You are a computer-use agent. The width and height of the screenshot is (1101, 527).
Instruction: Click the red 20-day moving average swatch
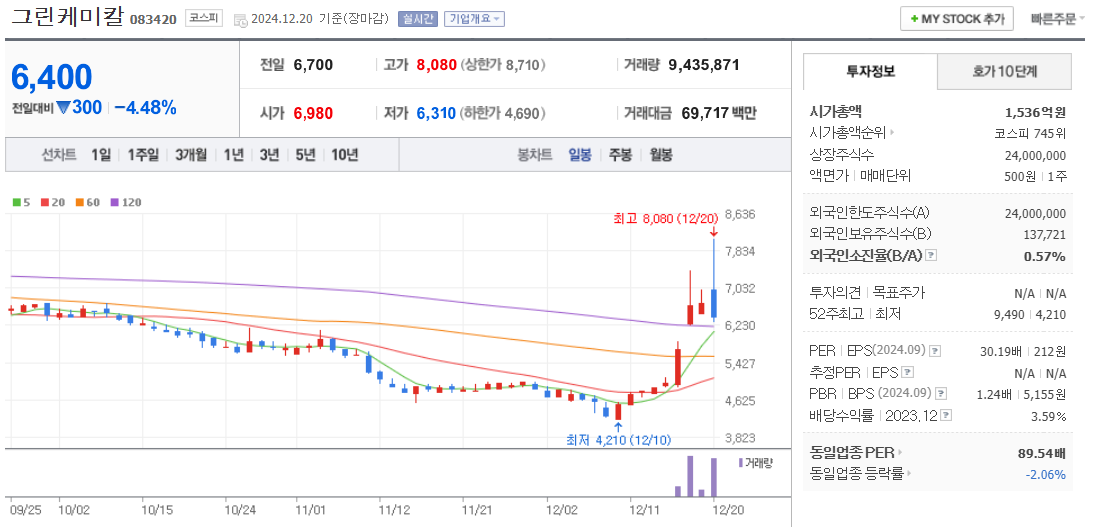(x=44, y=202)
